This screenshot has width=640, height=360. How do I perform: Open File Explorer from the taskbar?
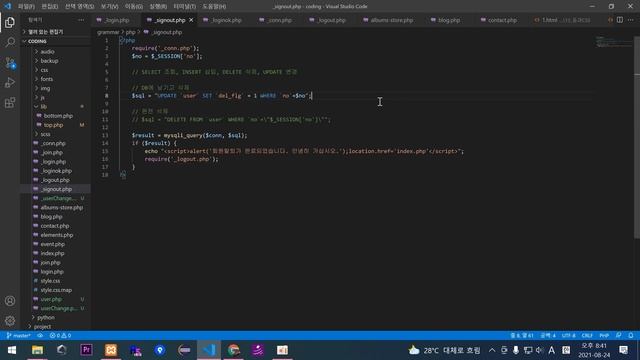click(x=37, y=350)
